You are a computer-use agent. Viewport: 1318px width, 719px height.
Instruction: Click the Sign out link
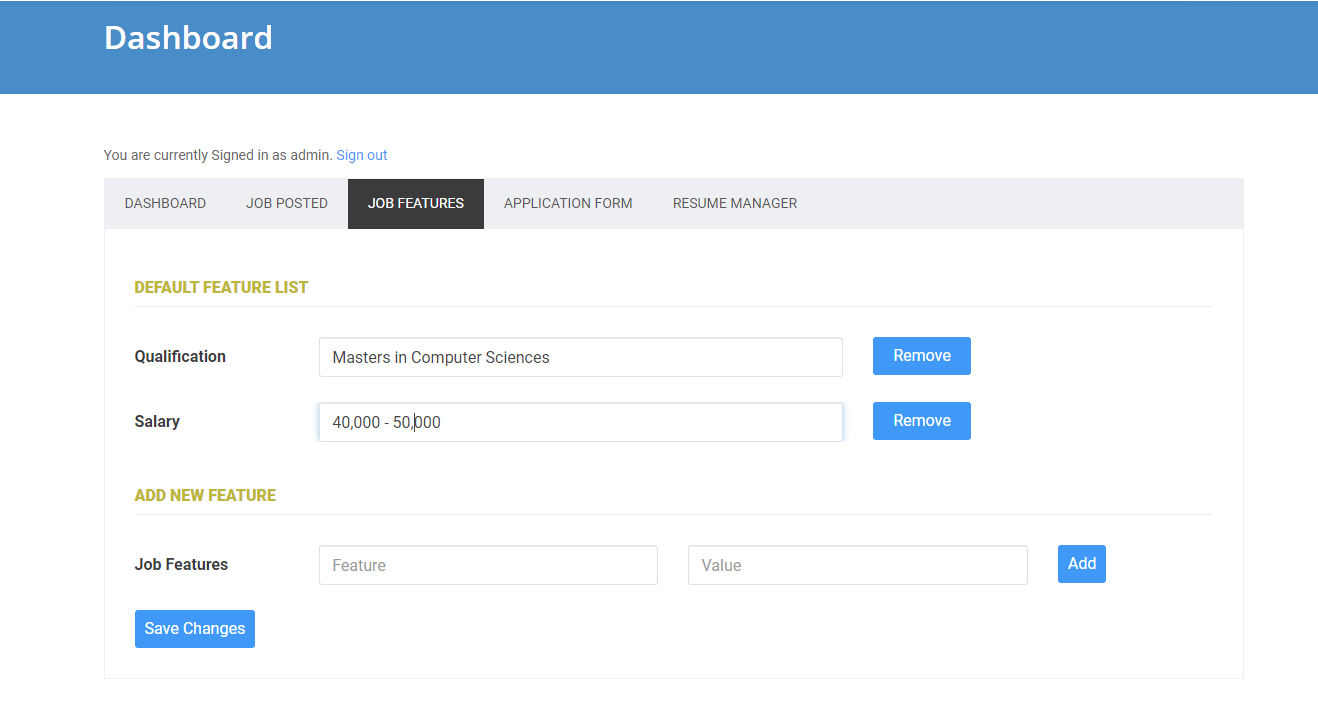pyautogui.click(x=361, y=155)
